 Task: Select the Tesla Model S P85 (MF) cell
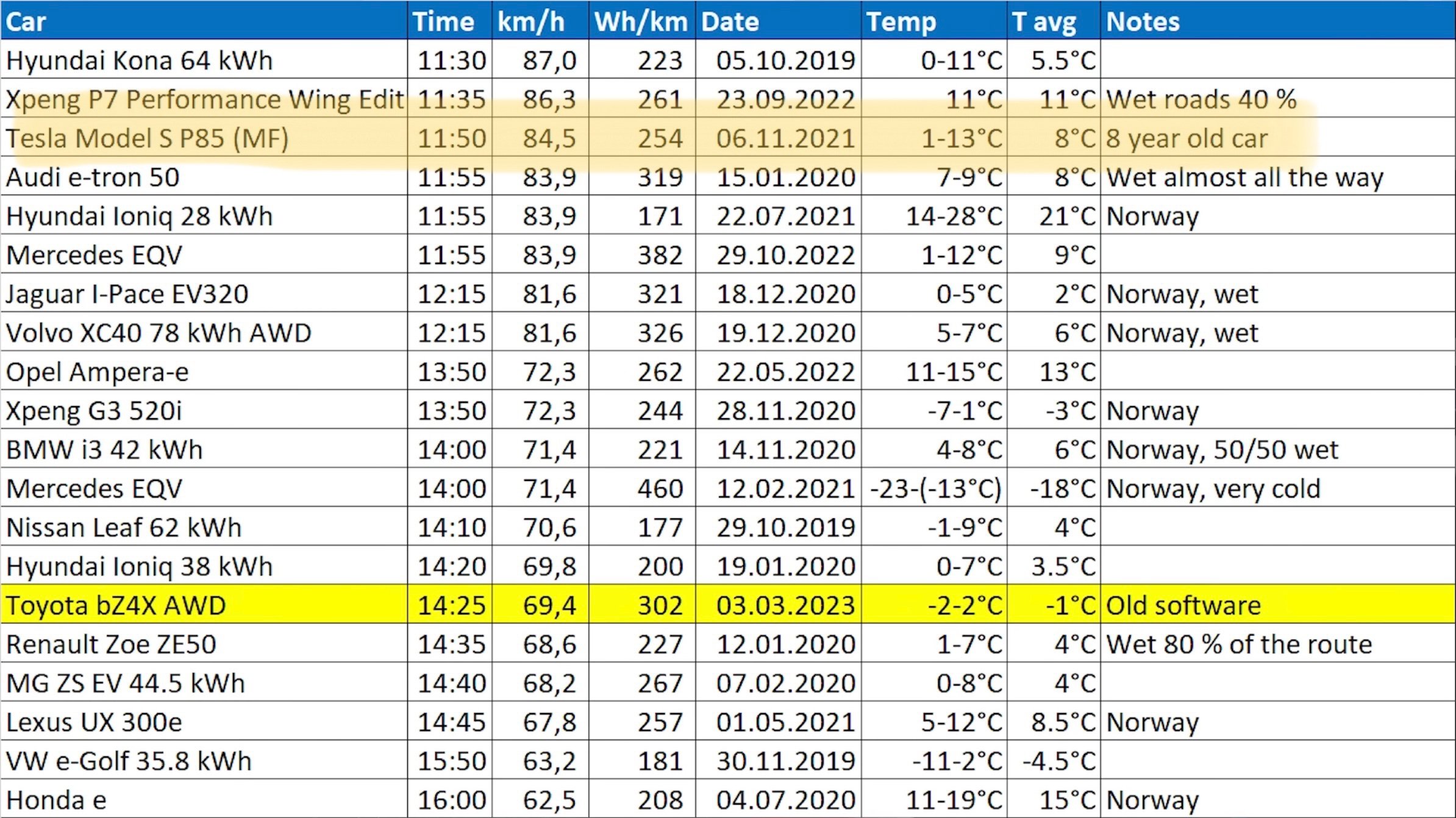pos(204,138)
